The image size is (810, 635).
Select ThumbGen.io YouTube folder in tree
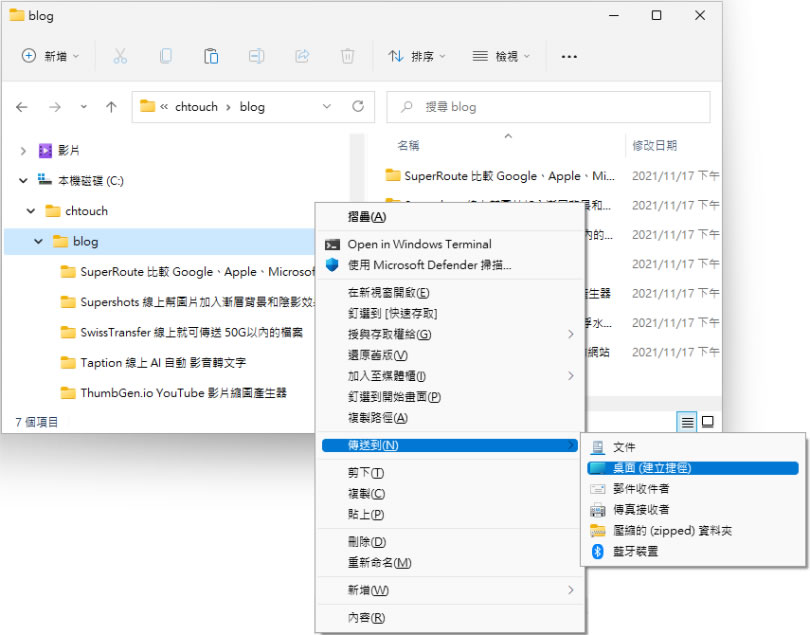(174, 393)
